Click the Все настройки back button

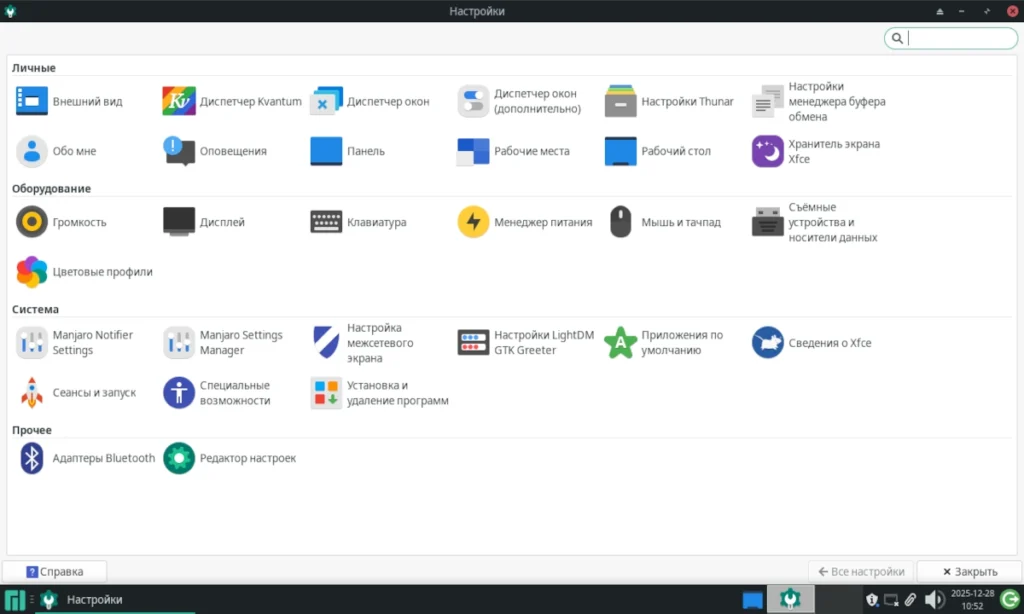pyautogui.click(x=861, y=572)
